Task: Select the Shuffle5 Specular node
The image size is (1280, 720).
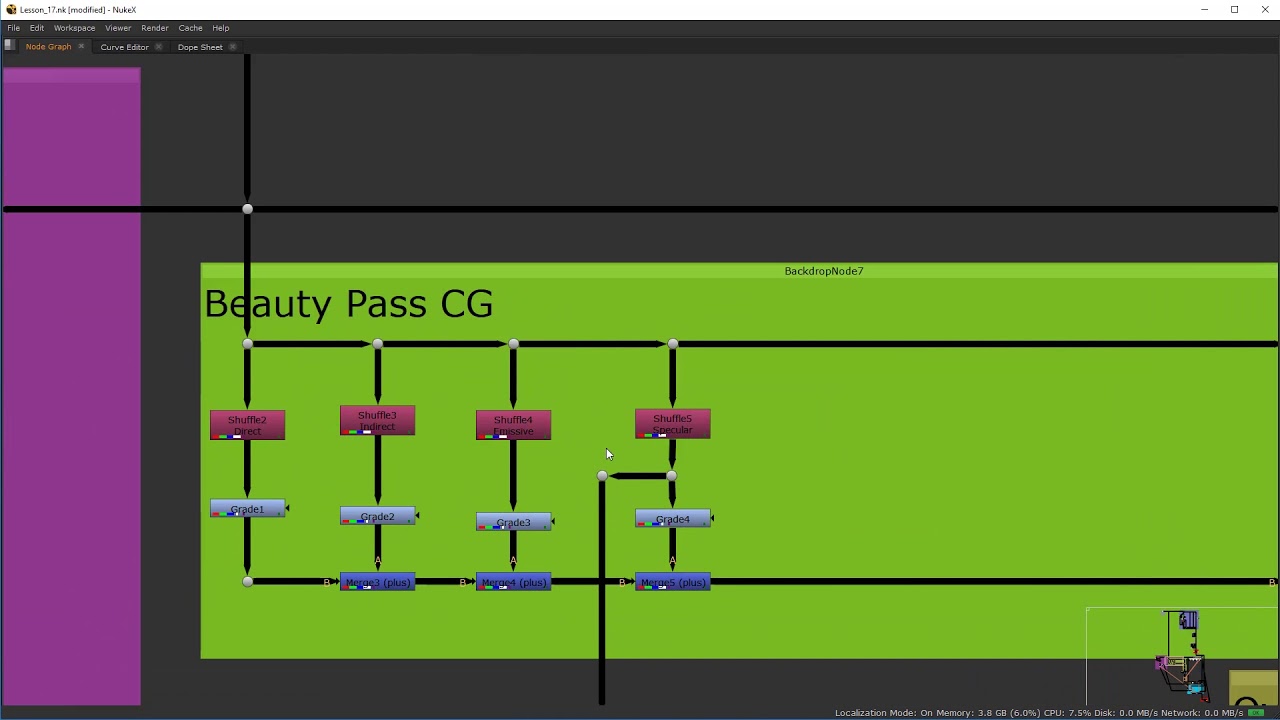Action: [x=673, y=424]
